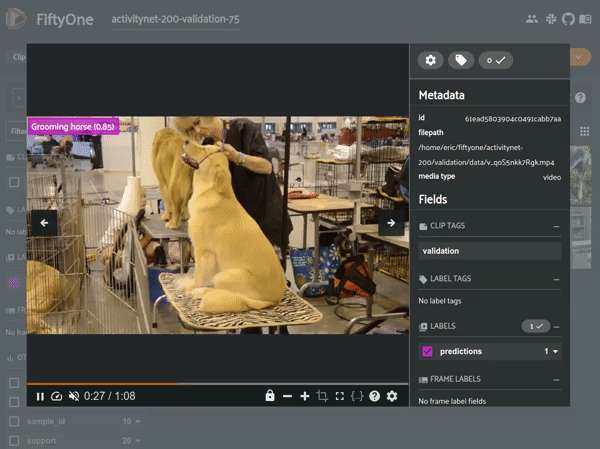
Task: Show the JSON view of the sample
Action: tap(357, 397)
